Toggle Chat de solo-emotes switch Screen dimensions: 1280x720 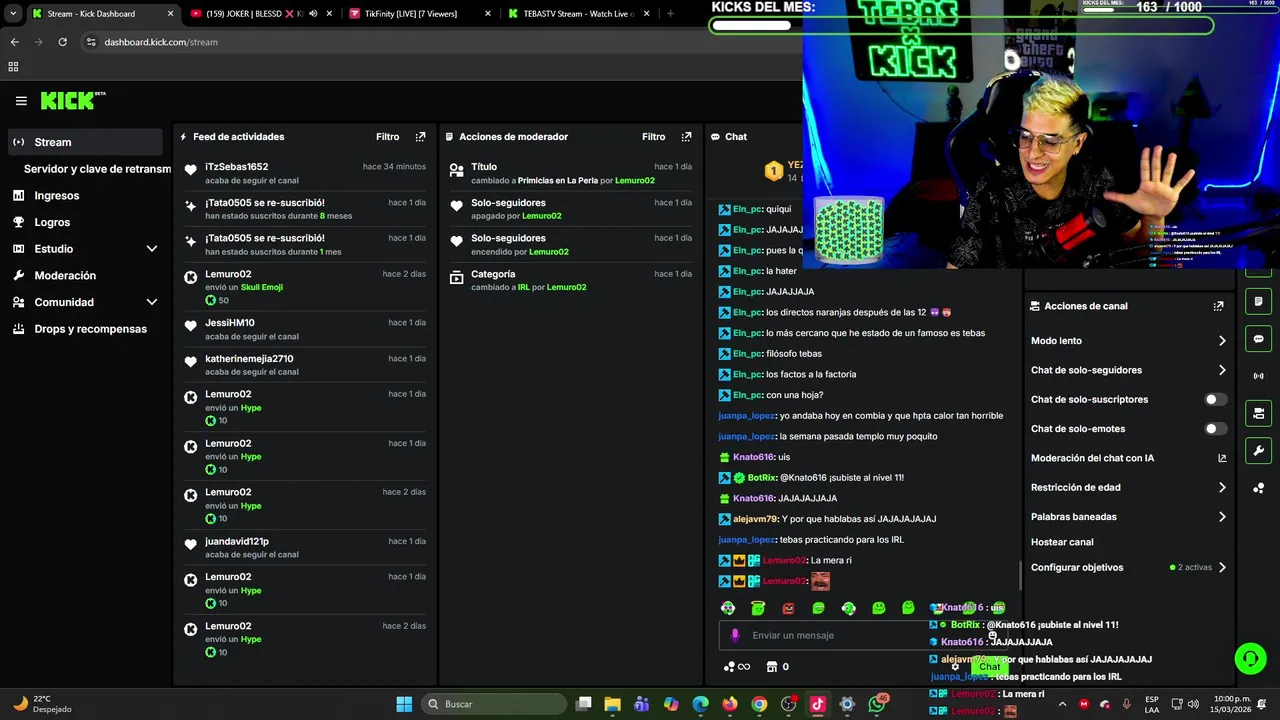pyautogui.click(x=1215, y=429)
